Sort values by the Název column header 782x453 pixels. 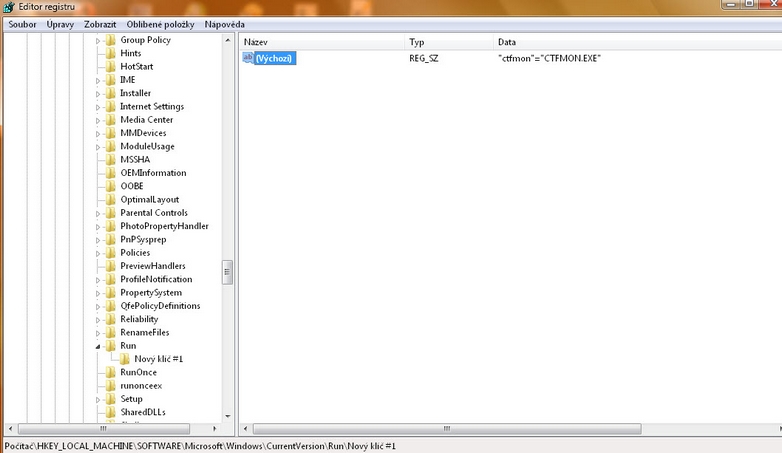coord(320,42)
